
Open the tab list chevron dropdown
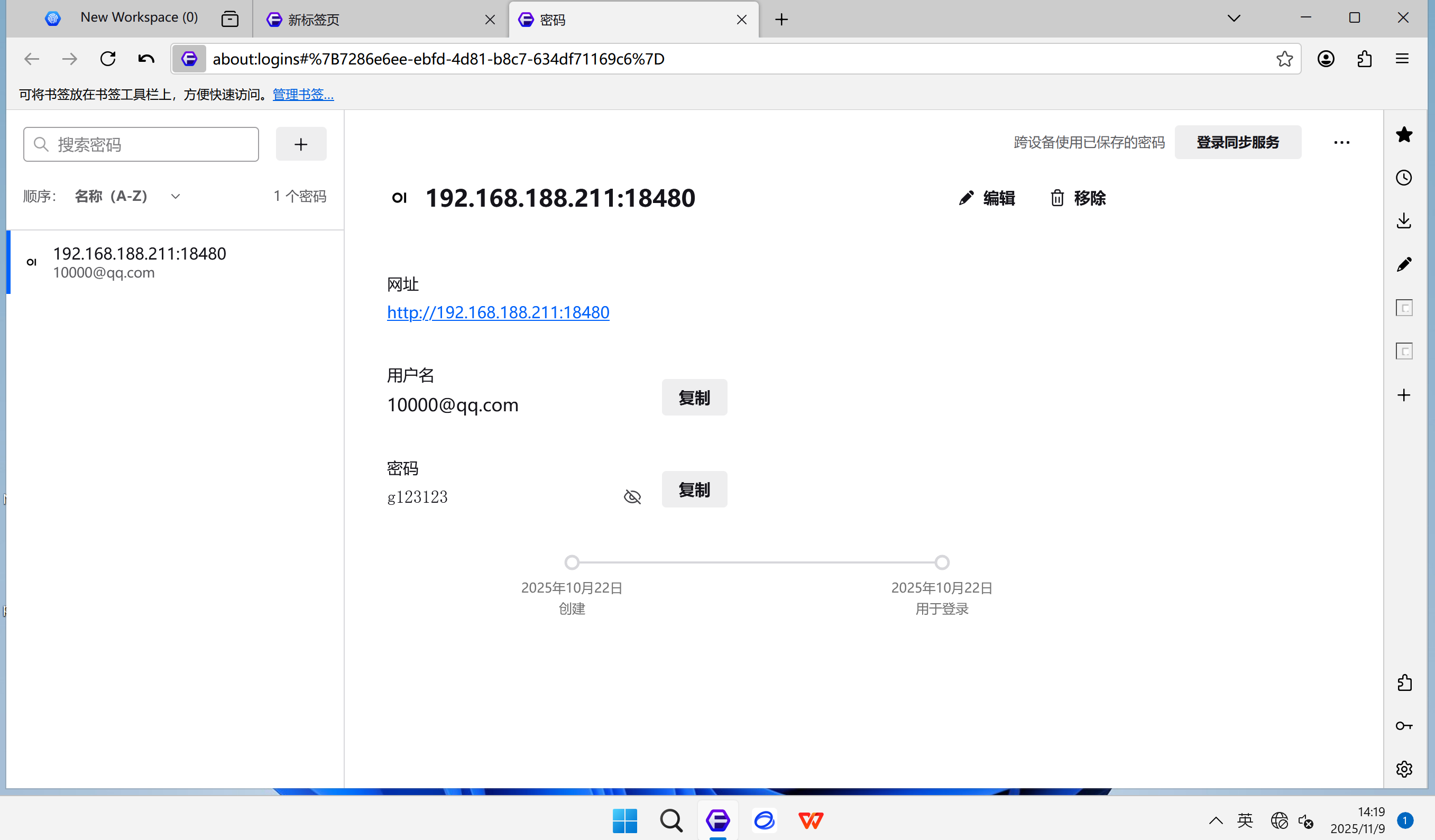pyautogui.click(x=1234, y=19)
